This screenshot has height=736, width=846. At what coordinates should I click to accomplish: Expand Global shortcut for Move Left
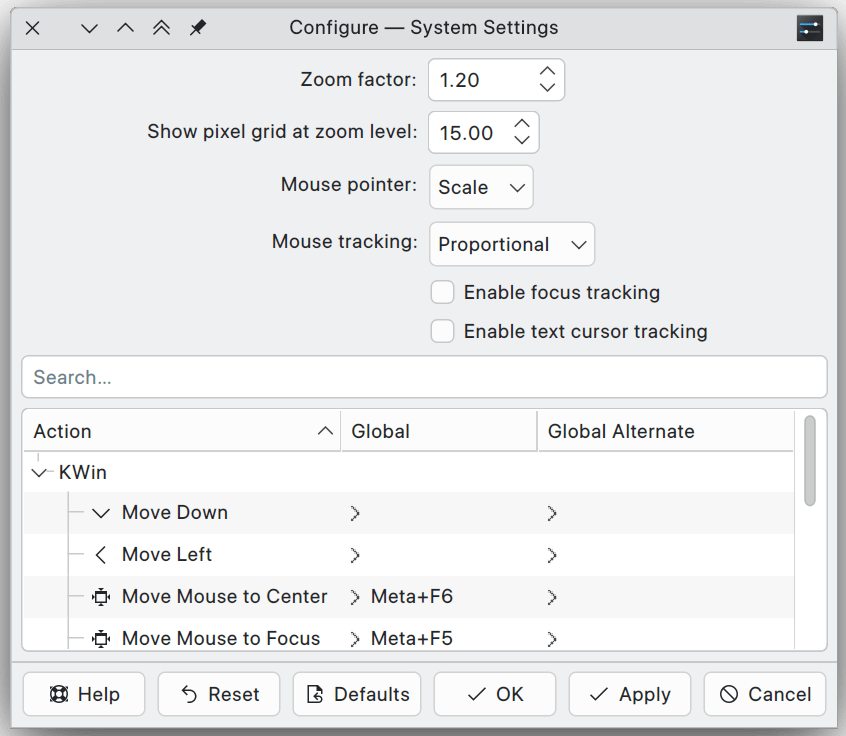[354, 555]
